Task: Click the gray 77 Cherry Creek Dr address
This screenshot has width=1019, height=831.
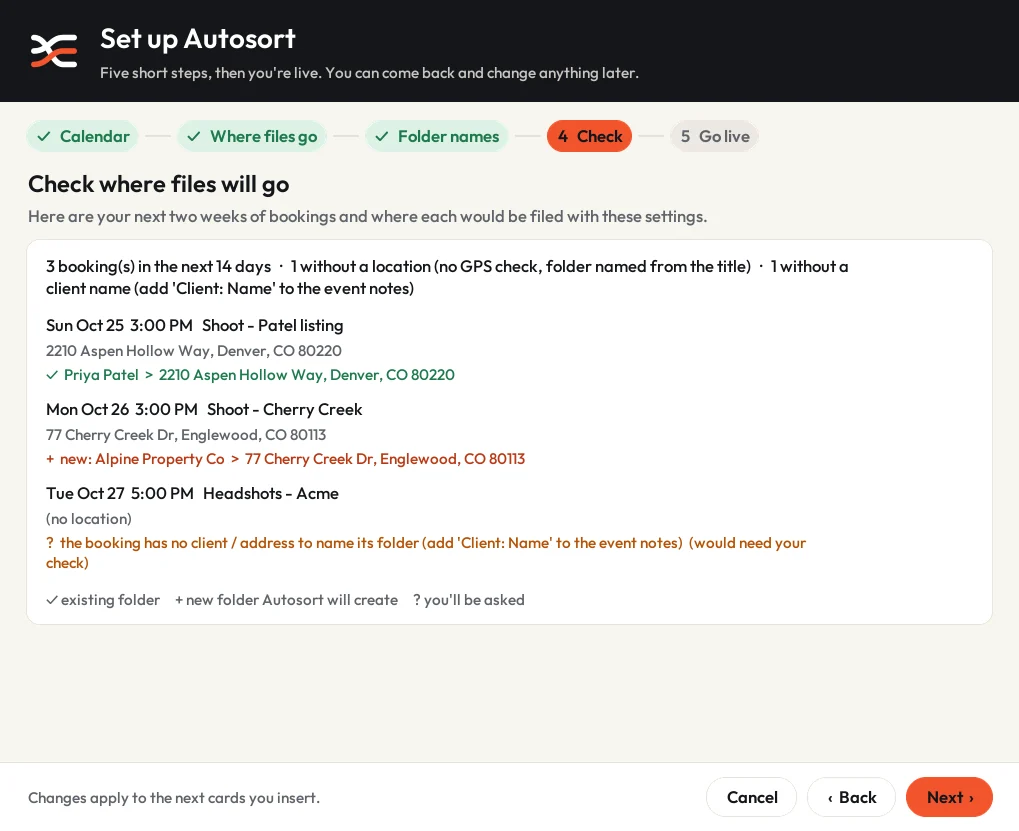Action: [186, 435]
